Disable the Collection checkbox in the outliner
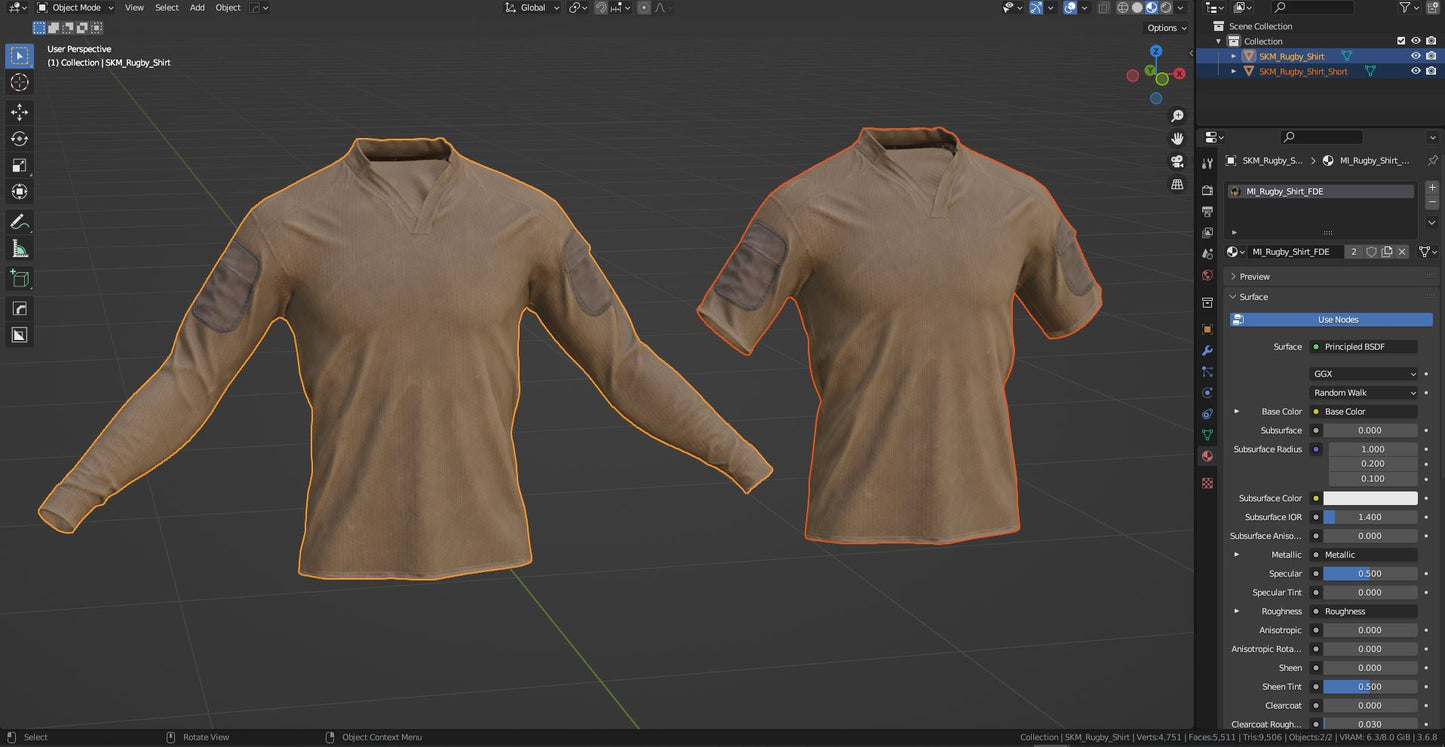1445x747 pixels. [1401, 40]
